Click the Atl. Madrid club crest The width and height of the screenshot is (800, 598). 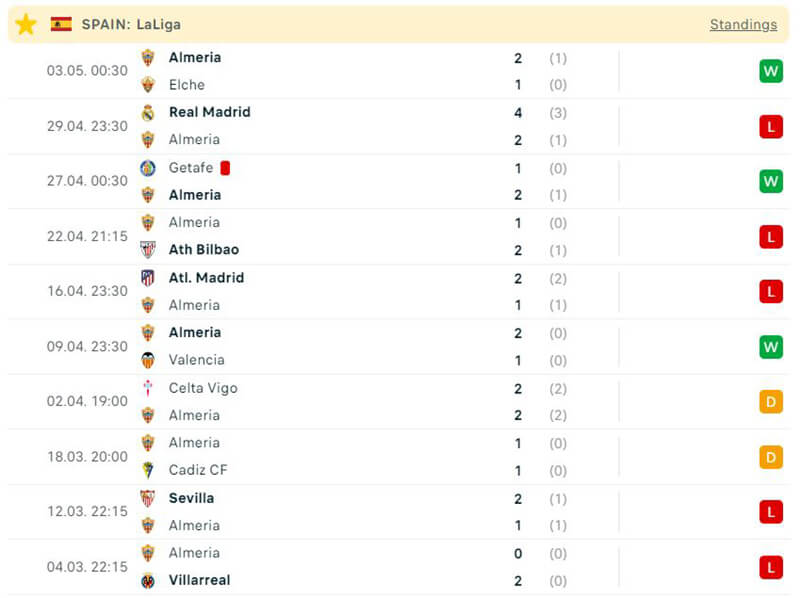[148, 278]
